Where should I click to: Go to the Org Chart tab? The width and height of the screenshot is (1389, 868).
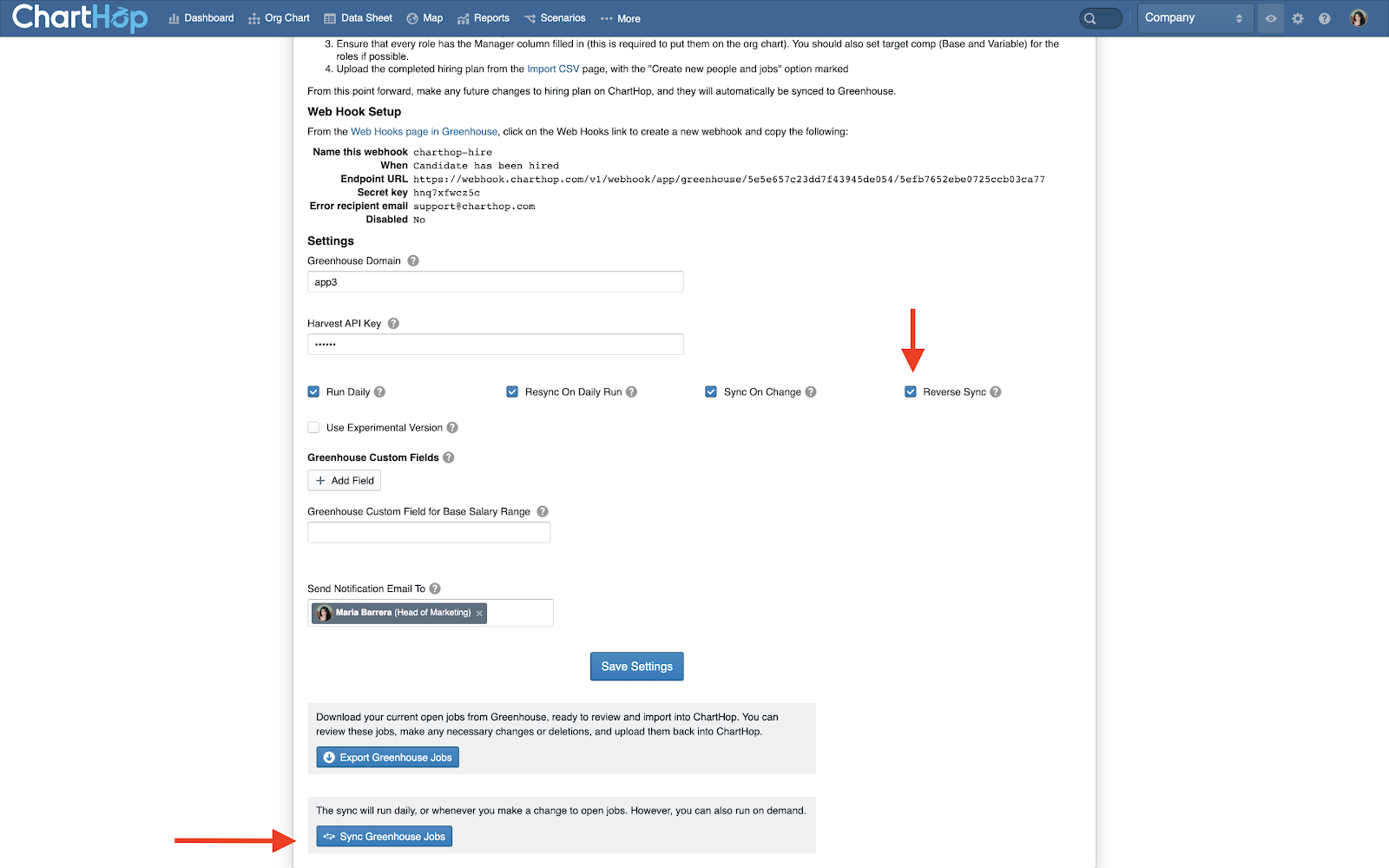(279, 18)
